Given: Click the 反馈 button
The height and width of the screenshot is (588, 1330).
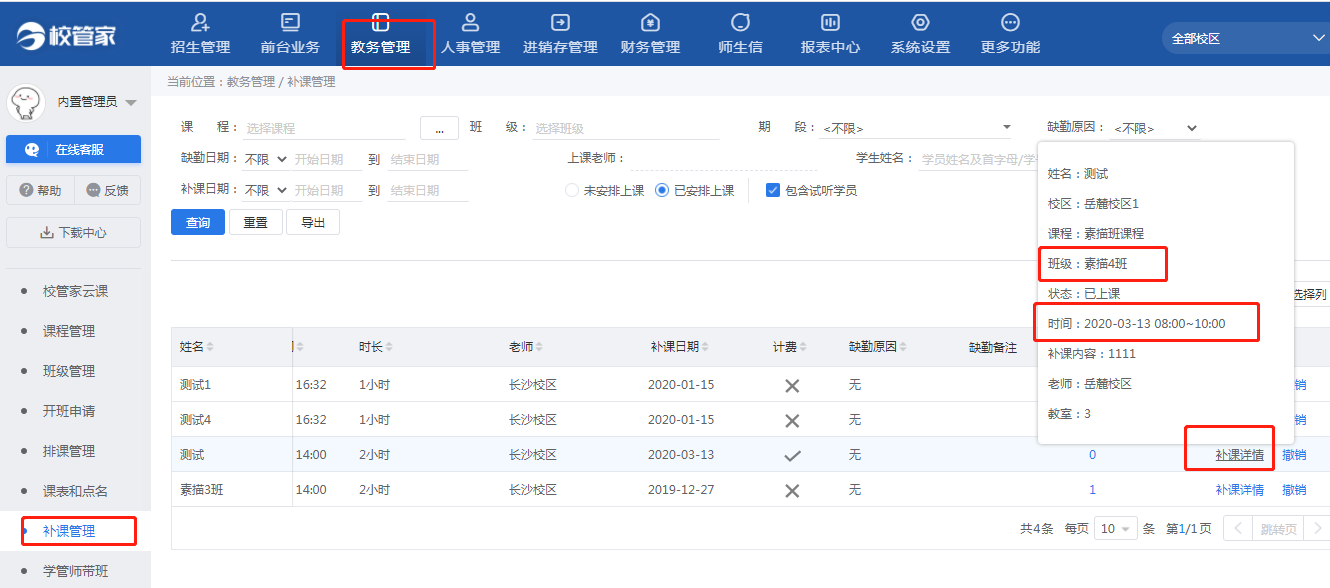Looking at the screenshot, I should pos(108,190).
